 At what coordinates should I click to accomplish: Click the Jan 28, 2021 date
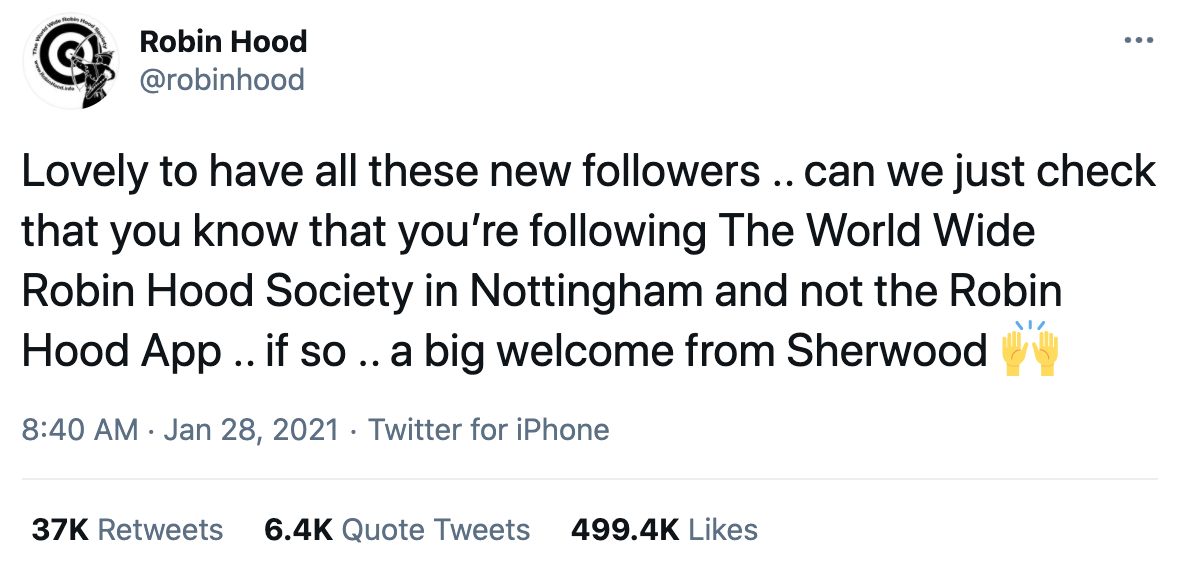coord(251,430)
